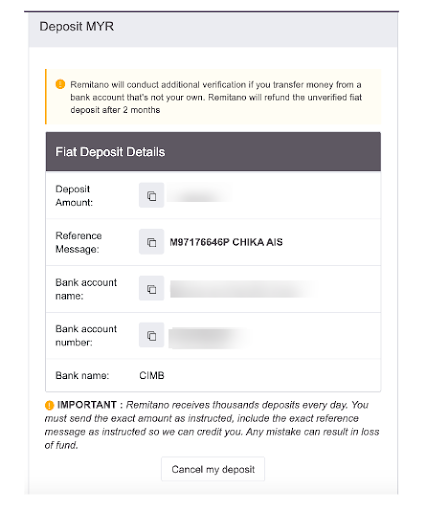
Task: Click the CIMB bank name value
Action: point(152,375)
